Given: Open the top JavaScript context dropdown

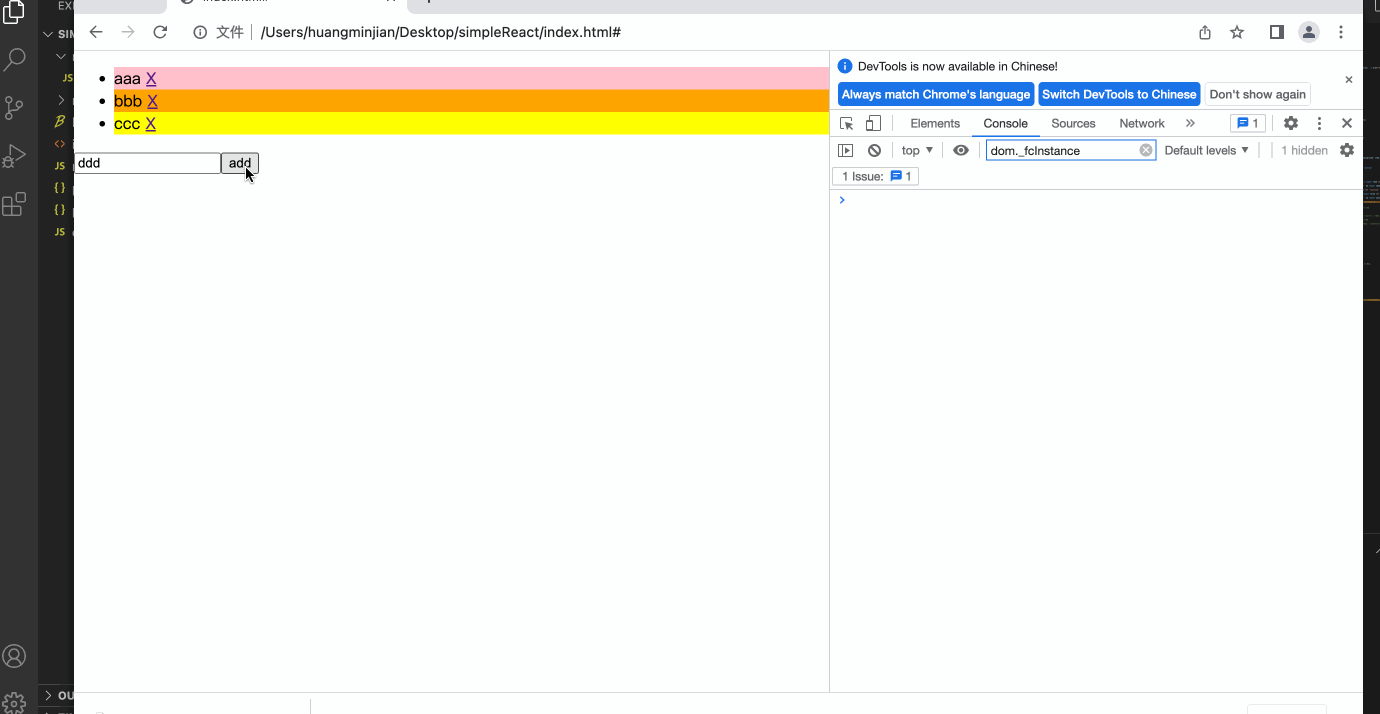Looking at the screenshot, I should coord(917,150).
